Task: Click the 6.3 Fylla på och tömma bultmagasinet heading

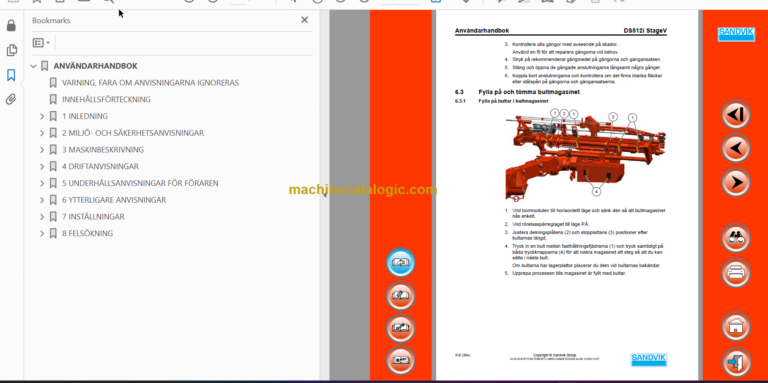Action: (517, 92)
